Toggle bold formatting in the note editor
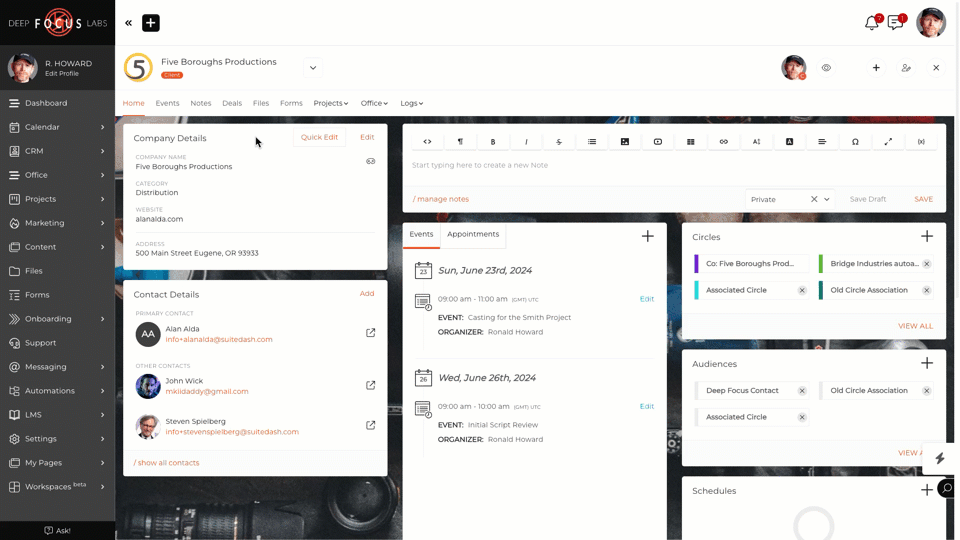The height and width of the screenshot is (540, 960). (x=493, y=142)
